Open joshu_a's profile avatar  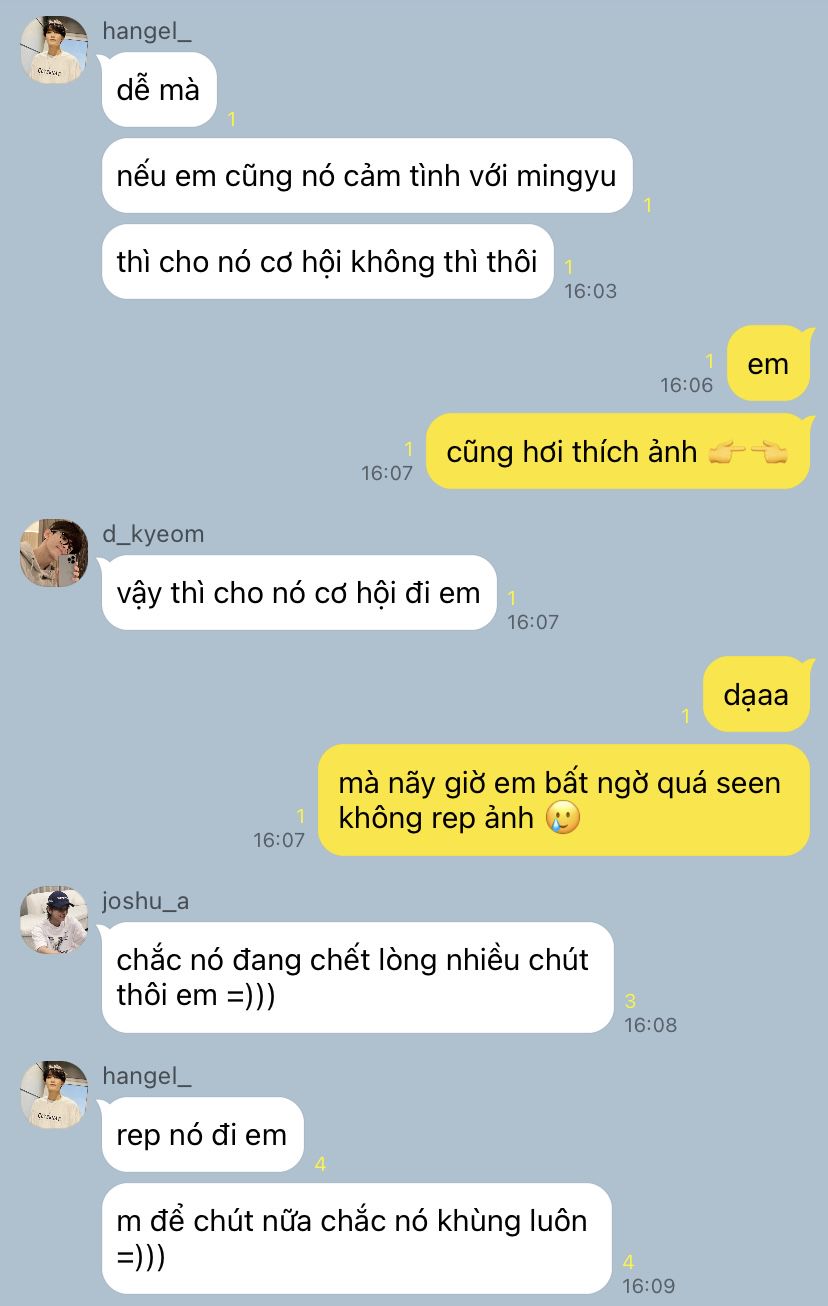pos(54,920)
